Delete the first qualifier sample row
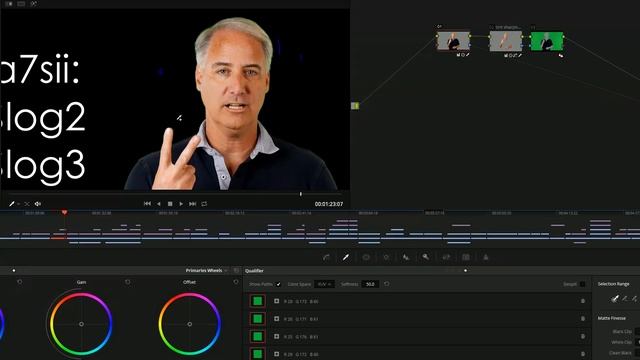 click(x=583, y=301)
